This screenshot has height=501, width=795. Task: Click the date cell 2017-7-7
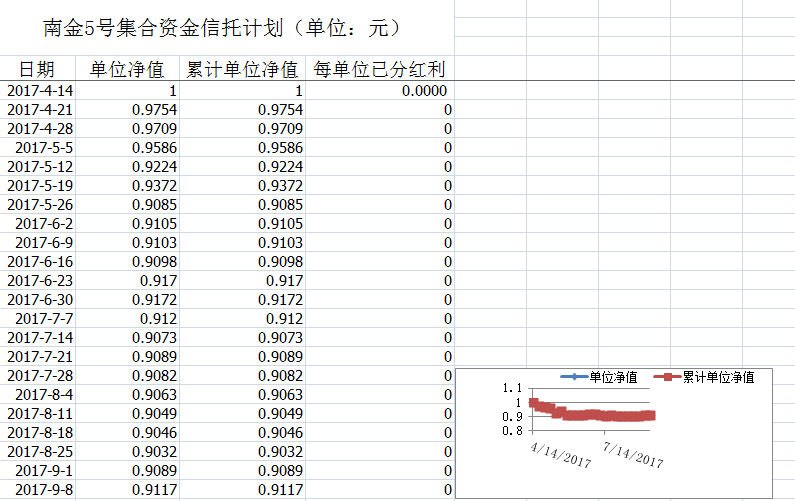click(x=44, y=319)
